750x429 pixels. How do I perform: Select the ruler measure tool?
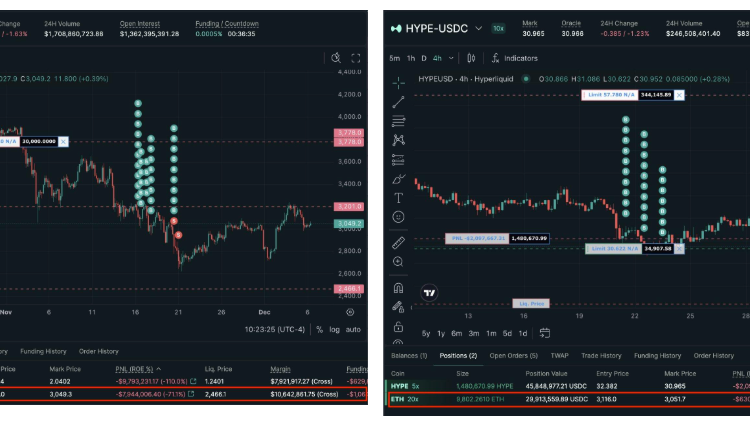click(x=399, y=242)
